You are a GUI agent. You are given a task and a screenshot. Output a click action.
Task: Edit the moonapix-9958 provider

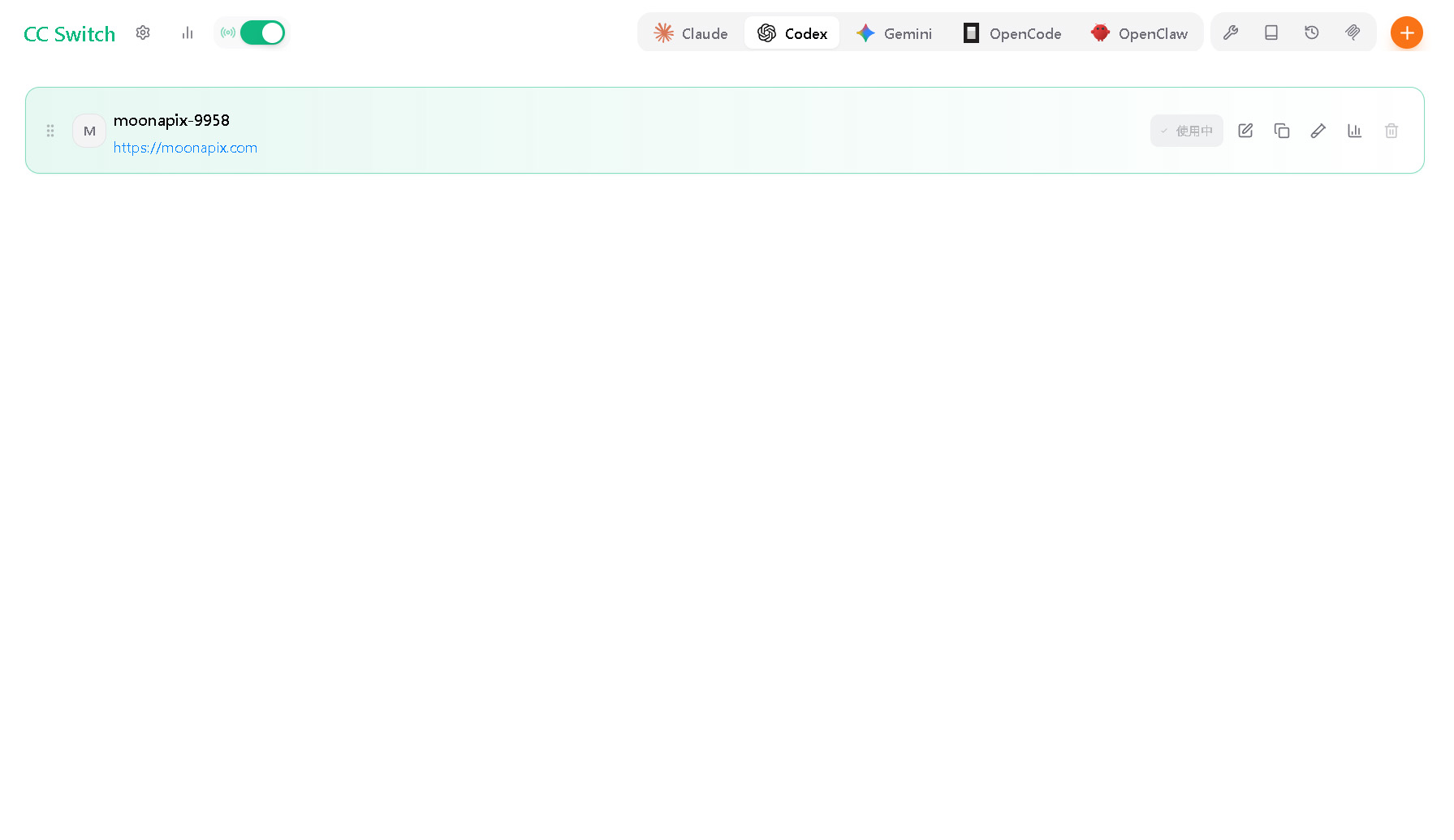coord(1245,131)
